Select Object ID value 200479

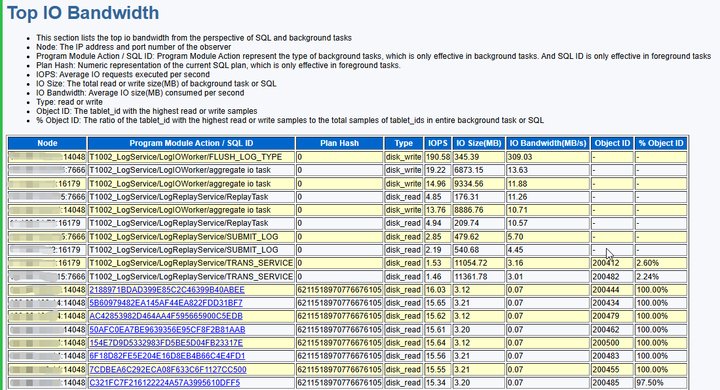point(606,317)
